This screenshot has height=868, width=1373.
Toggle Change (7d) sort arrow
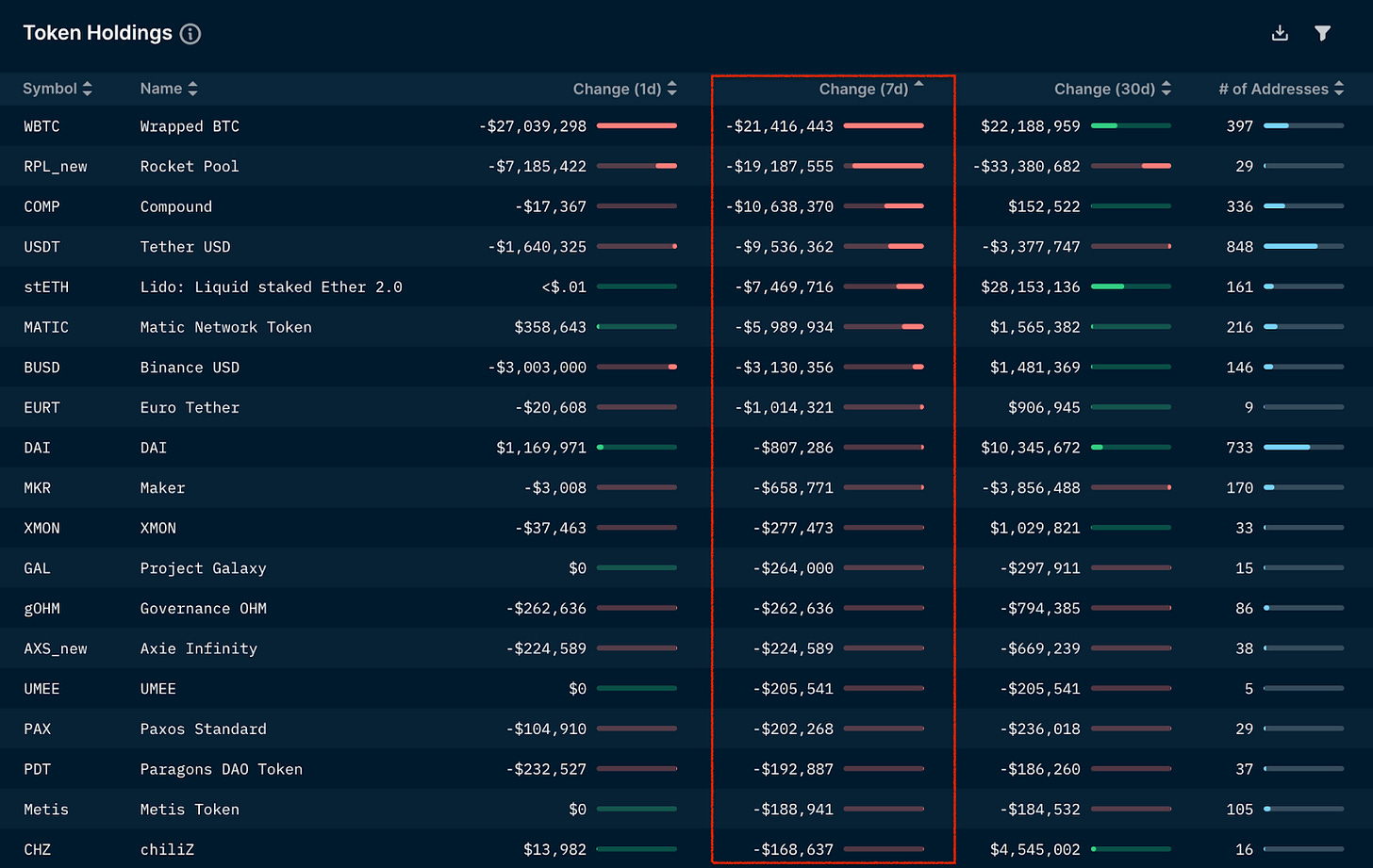click(919, 84)
